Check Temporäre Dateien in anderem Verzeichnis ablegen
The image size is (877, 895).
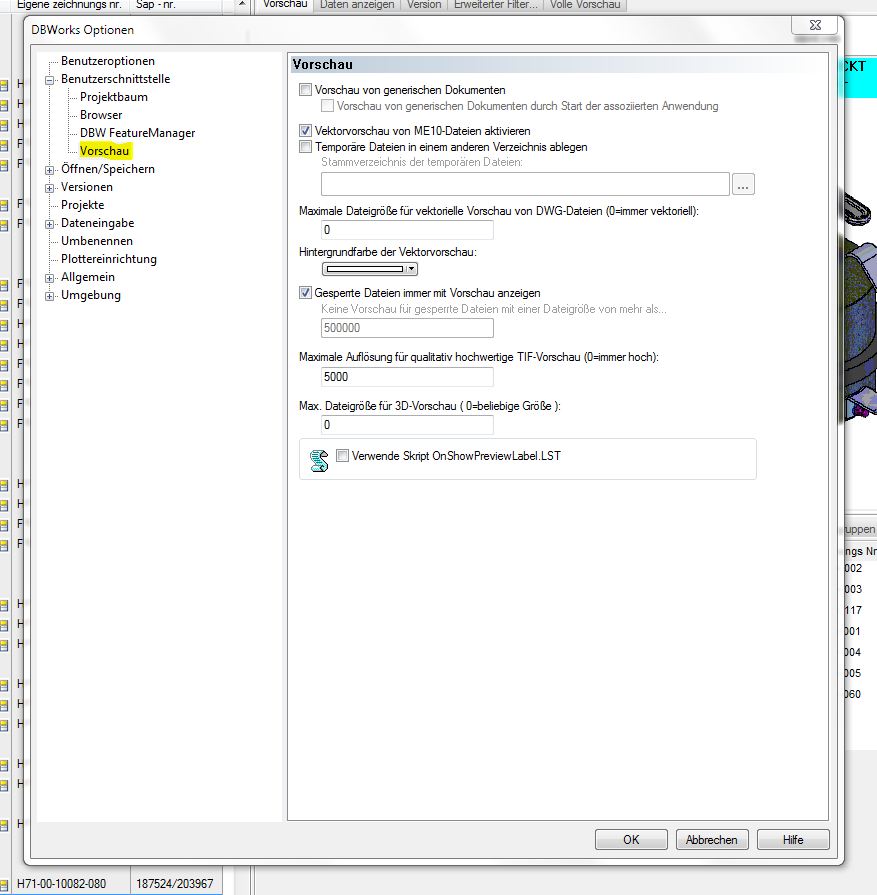click(305, 147)
